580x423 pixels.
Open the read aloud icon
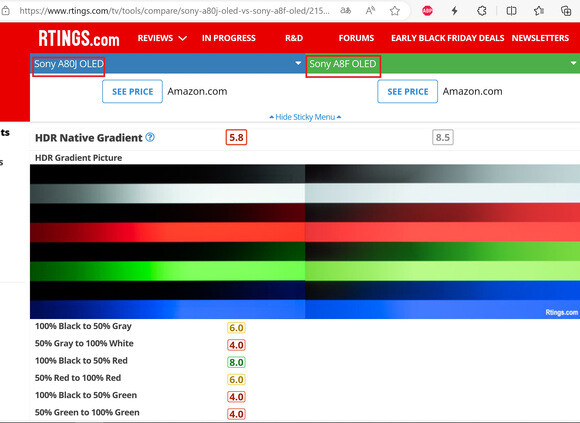370,11
